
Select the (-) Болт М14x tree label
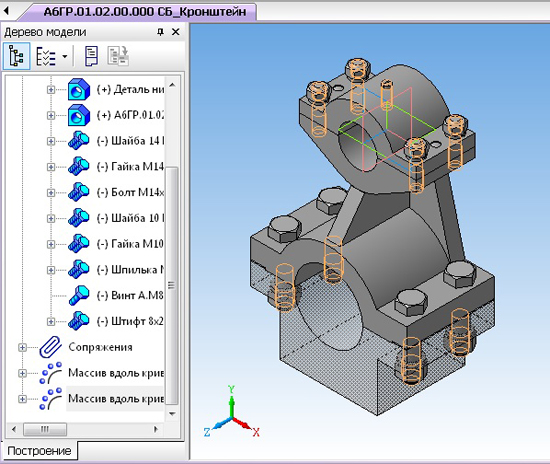tap(130, 193)
